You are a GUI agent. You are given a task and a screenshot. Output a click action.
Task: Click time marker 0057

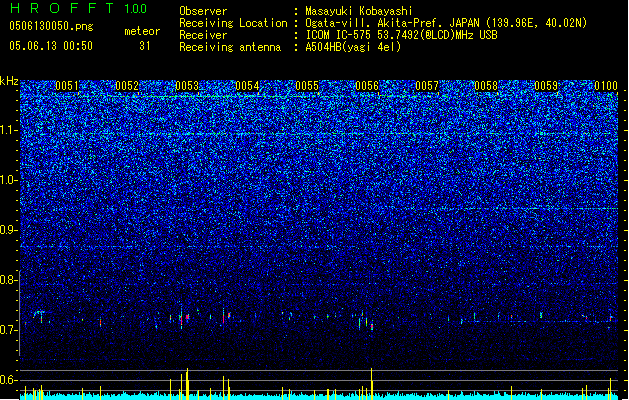click(427, 86)
